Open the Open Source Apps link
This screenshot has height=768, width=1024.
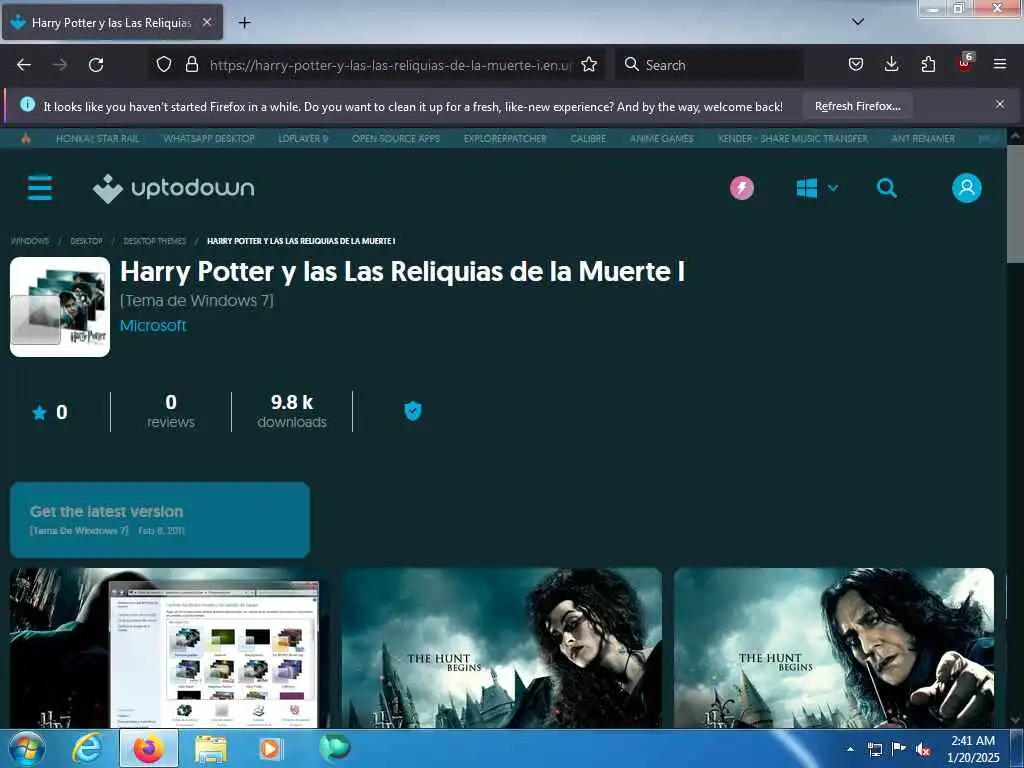pyautogui.click(x=396, y=138)
